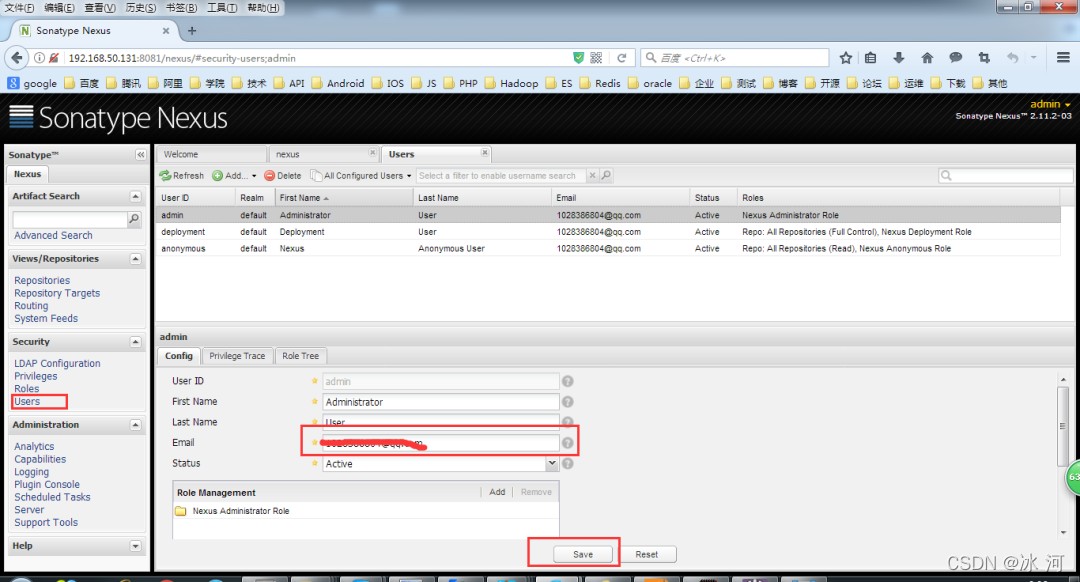Open the Repositories link
The width and height of the screenshot is (1080, 582).
point(42,280)
